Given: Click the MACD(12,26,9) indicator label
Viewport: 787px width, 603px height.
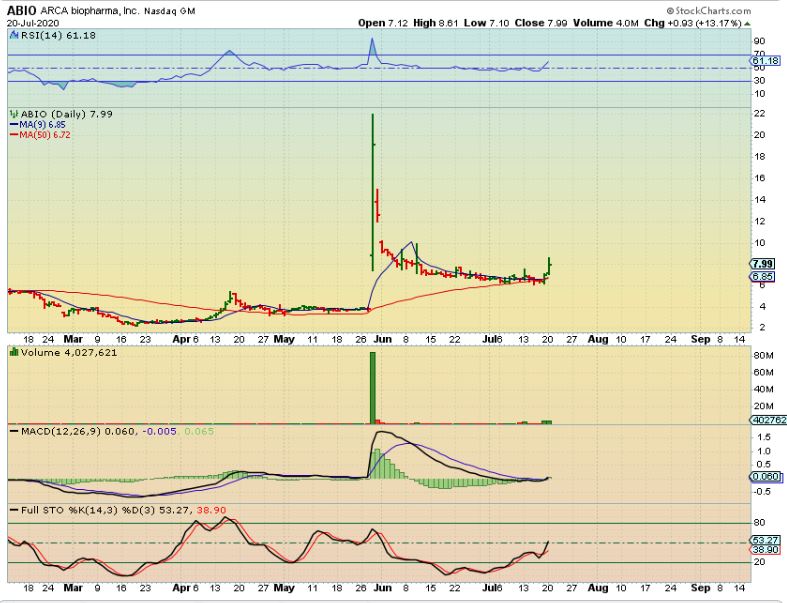Looking at the screenshot, I should (x=57, y=431).
